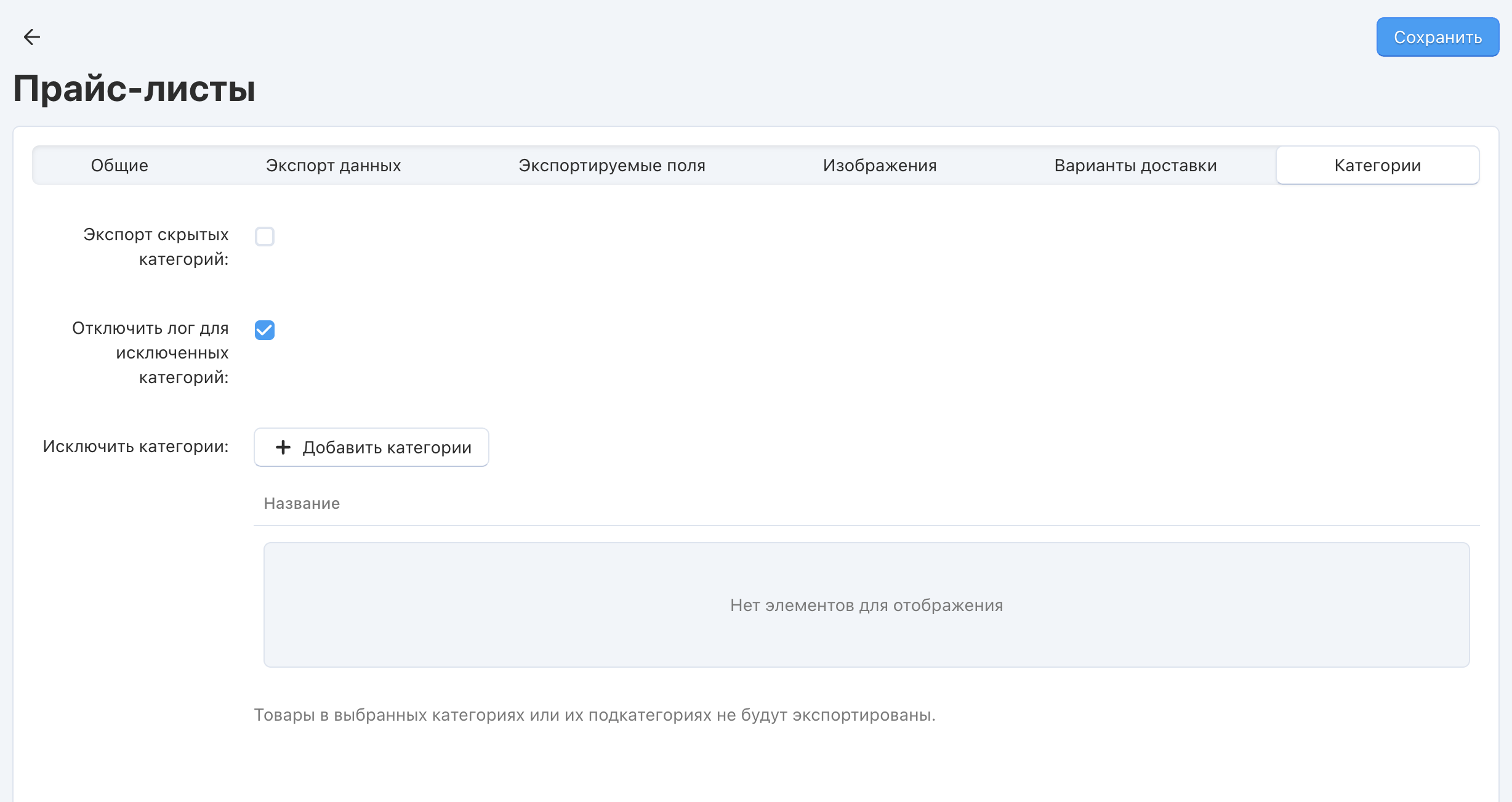Click the plus icon in Добавить категории
The width and height of the screenshot is (1512, 802).
[x=283, y=447]
